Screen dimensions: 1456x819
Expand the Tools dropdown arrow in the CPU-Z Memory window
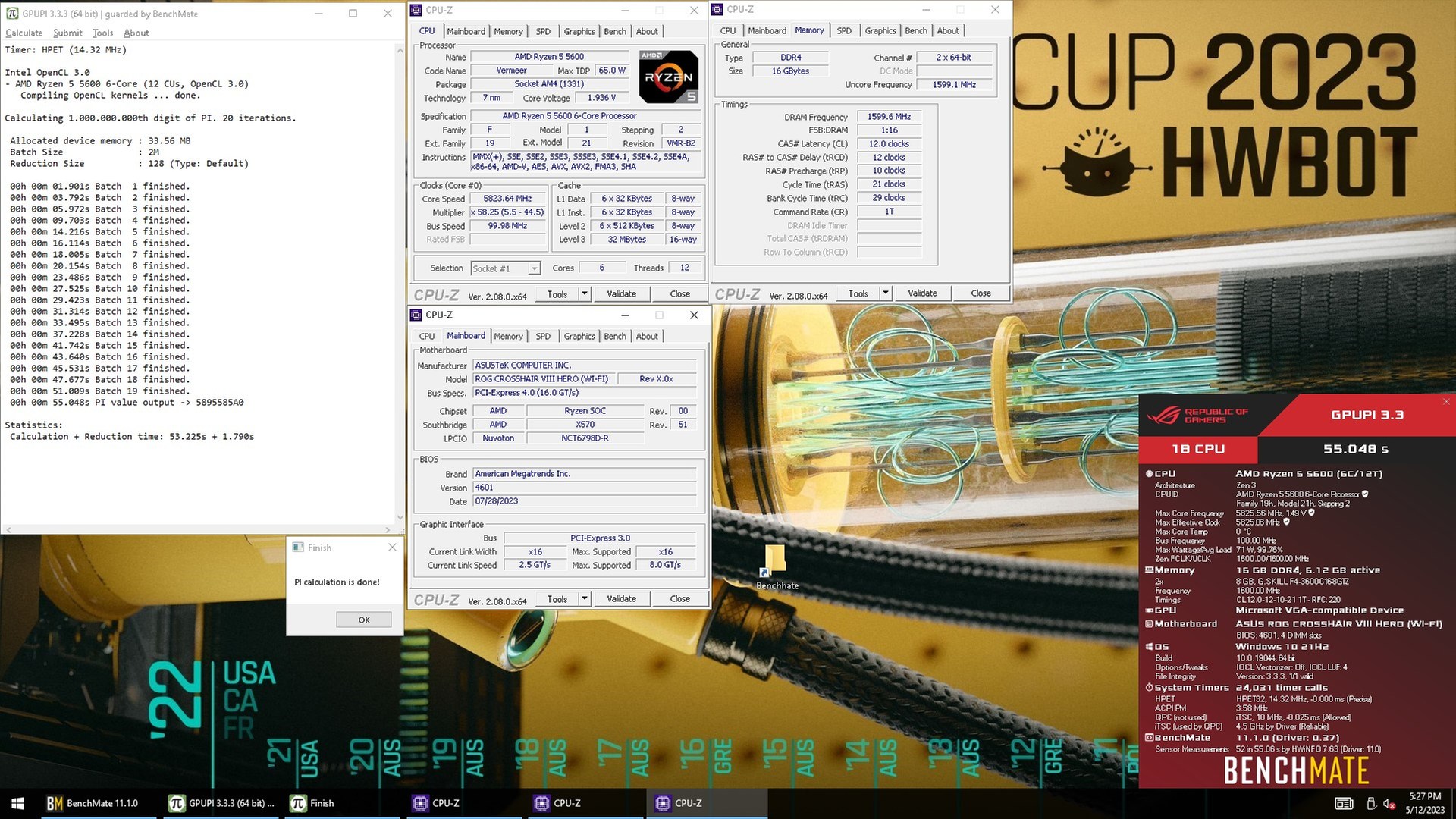[x=885, y=293]
